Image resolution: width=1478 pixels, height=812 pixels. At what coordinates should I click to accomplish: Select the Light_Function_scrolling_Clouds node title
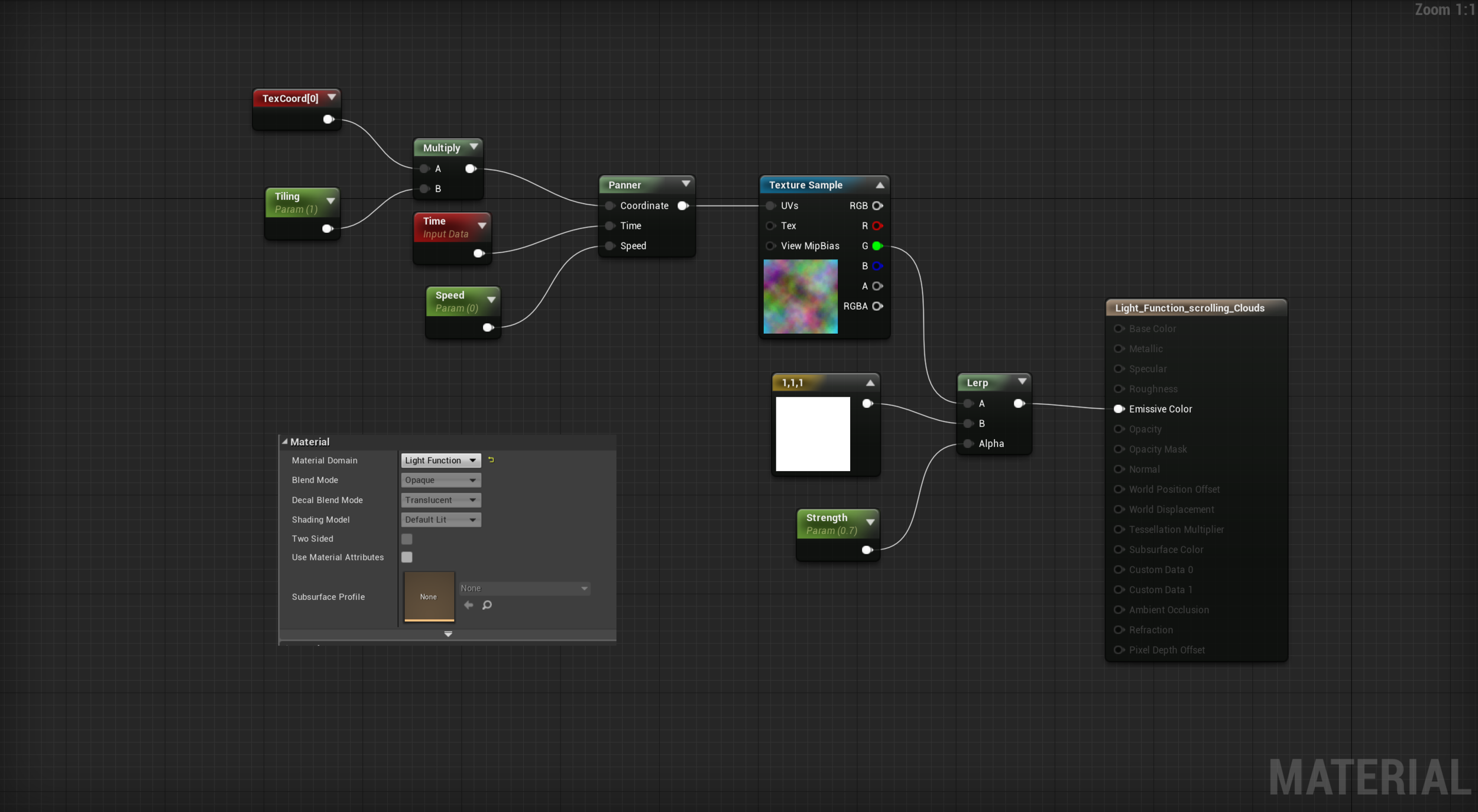coord(1189,308)
